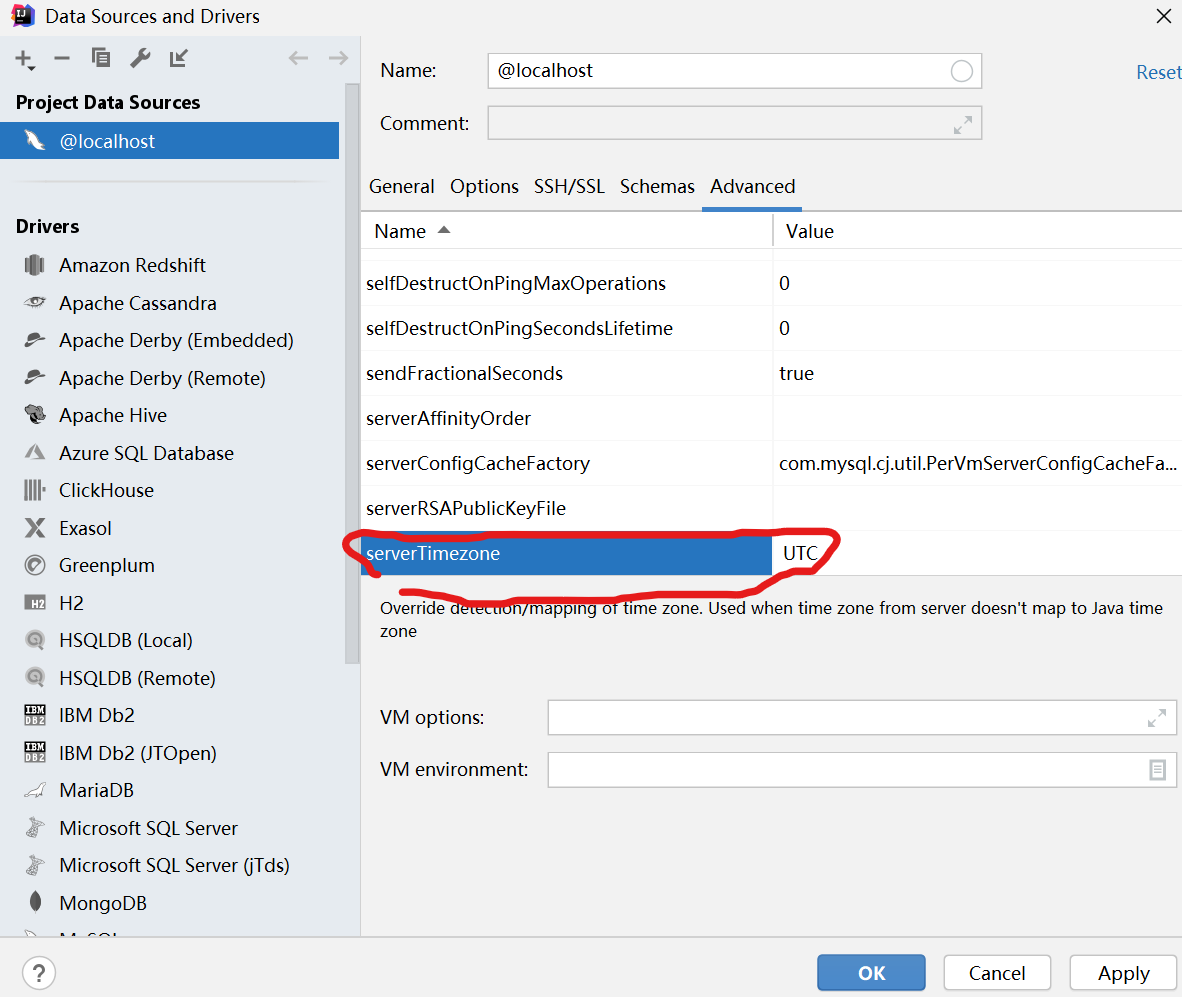Click the MariaDB seal icon
This screenshot has height=997, width=1182.
35,791
